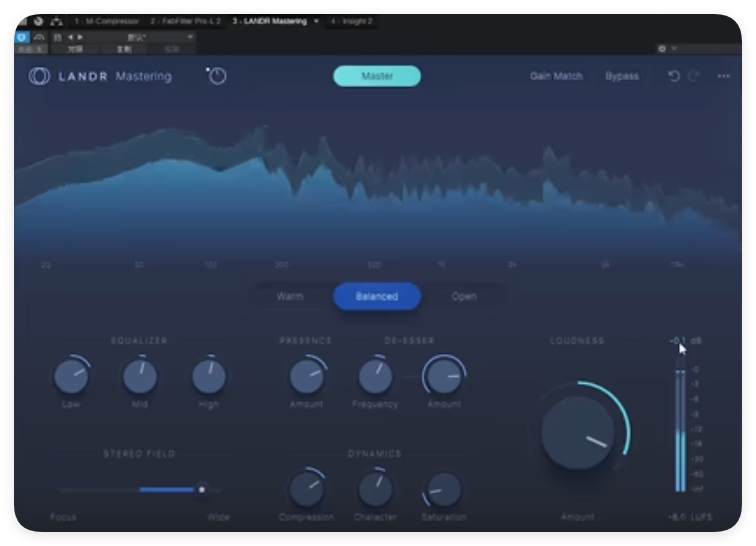Click the STEREO FIELD section label
The width and height of the screenshot is (756, 546).
pyautogui.click(x=139, y=454)
